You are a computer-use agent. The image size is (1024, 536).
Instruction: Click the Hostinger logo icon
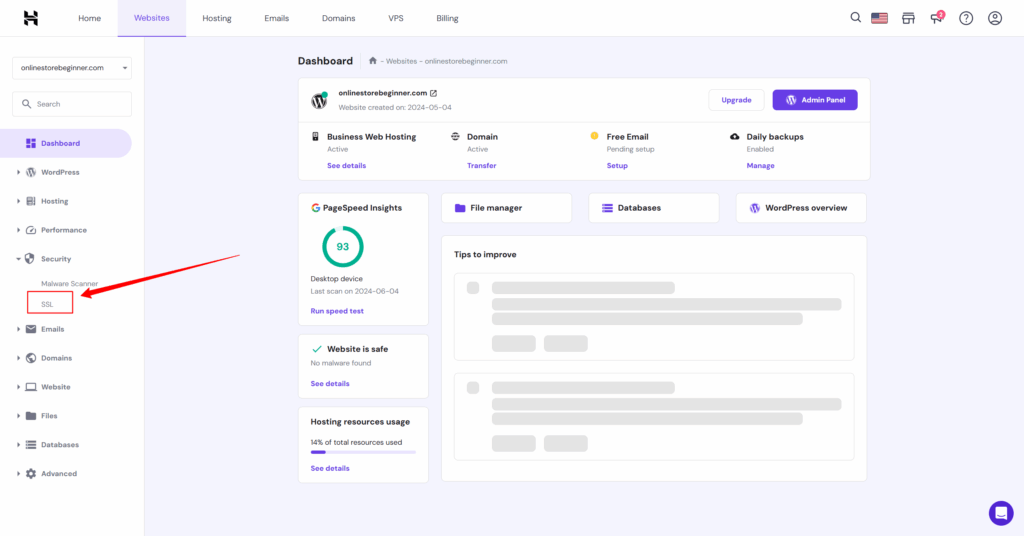(x=31, y=18)
